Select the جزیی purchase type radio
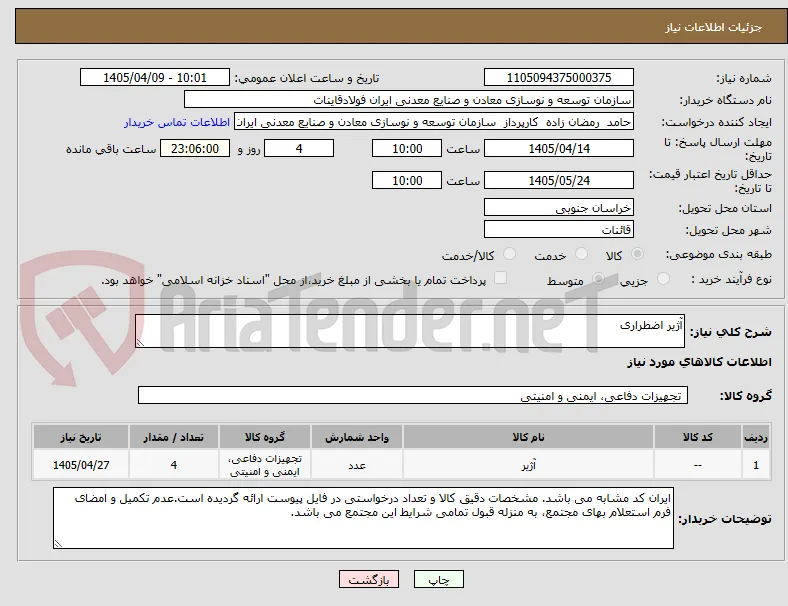The image size is (788, 606). point(663,278)
